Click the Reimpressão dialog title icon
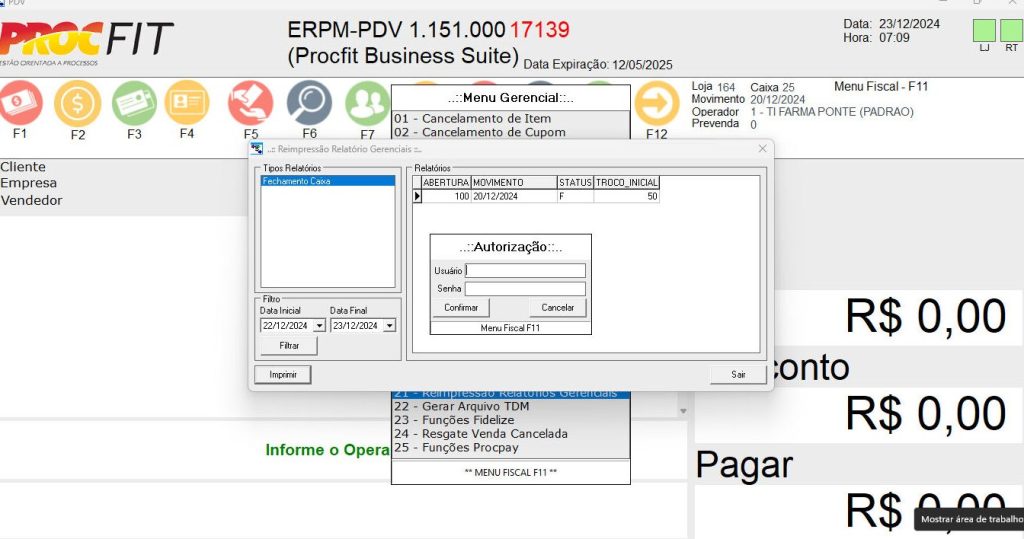This screenshot has width=1024, height=539. coord(257,149)
